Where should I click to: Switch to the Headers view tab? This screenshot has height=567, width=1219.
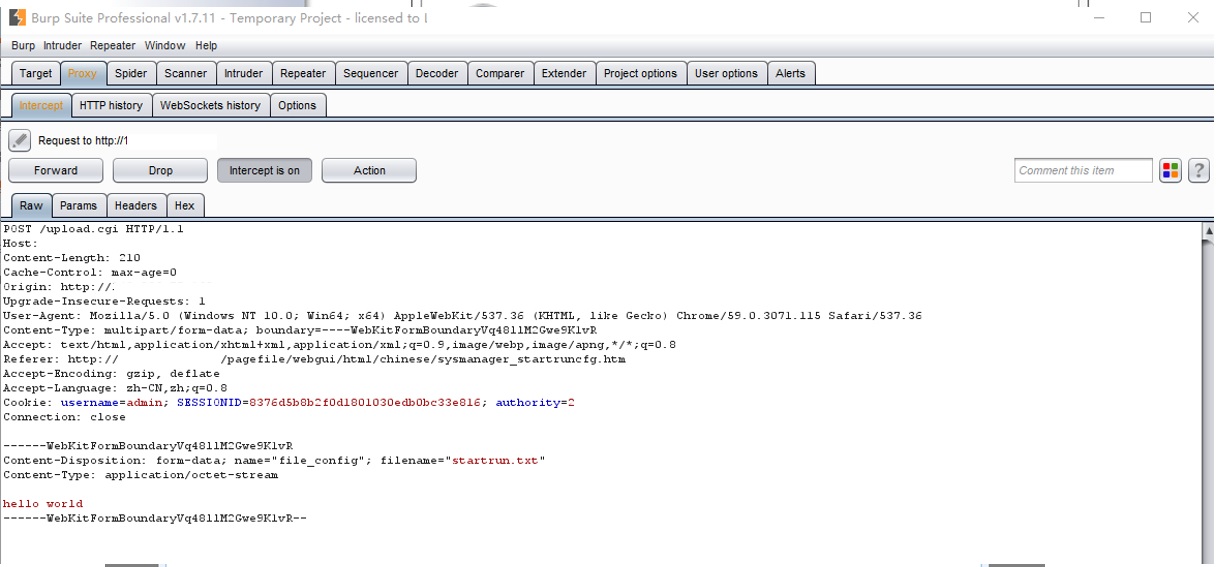135,206
